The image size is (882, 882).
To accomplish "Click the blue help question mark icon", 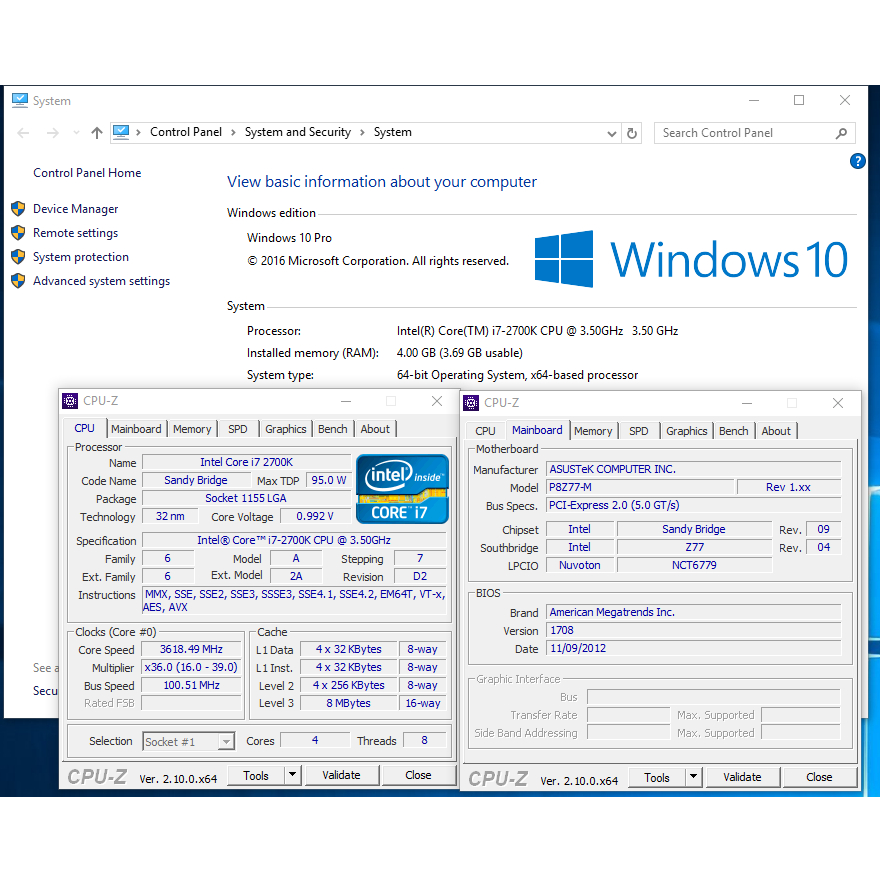I will 857,161.
